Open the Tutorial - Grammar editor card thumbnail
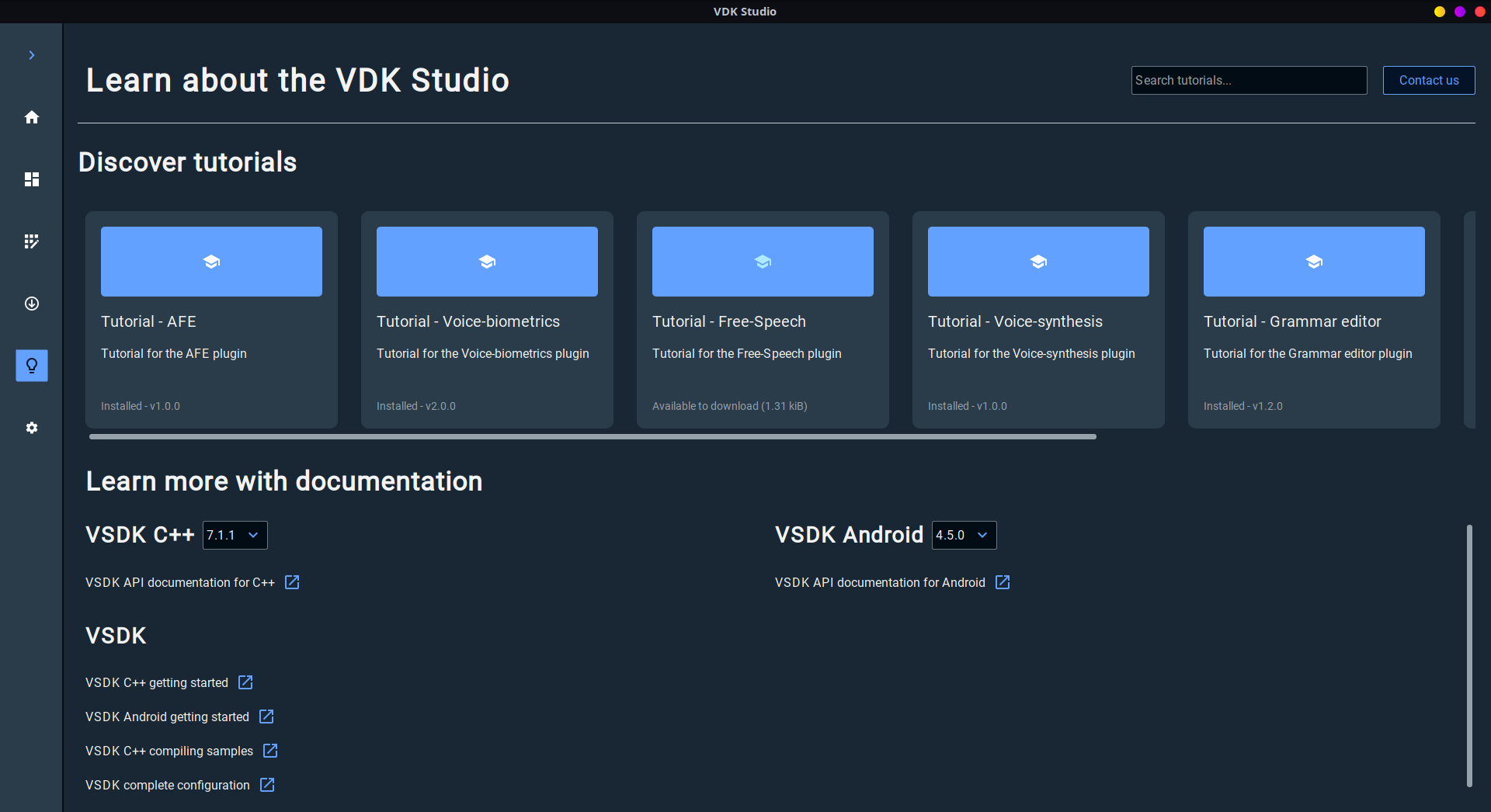 pos(1313,262)
